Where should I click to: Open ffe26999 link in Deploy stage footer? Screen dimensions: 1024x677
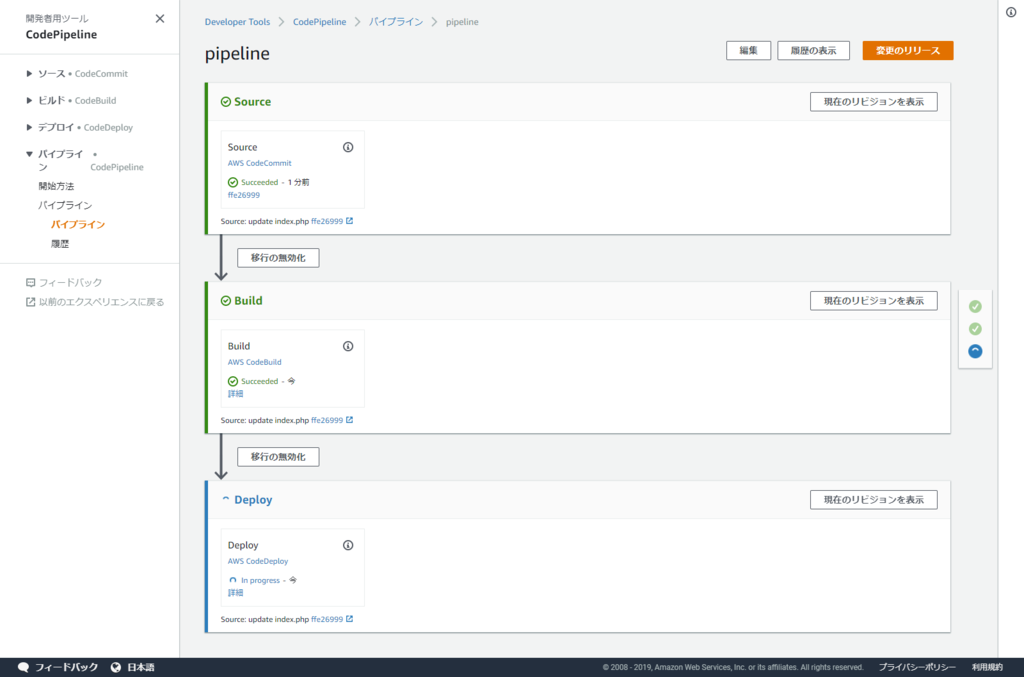tap(327, 620)
